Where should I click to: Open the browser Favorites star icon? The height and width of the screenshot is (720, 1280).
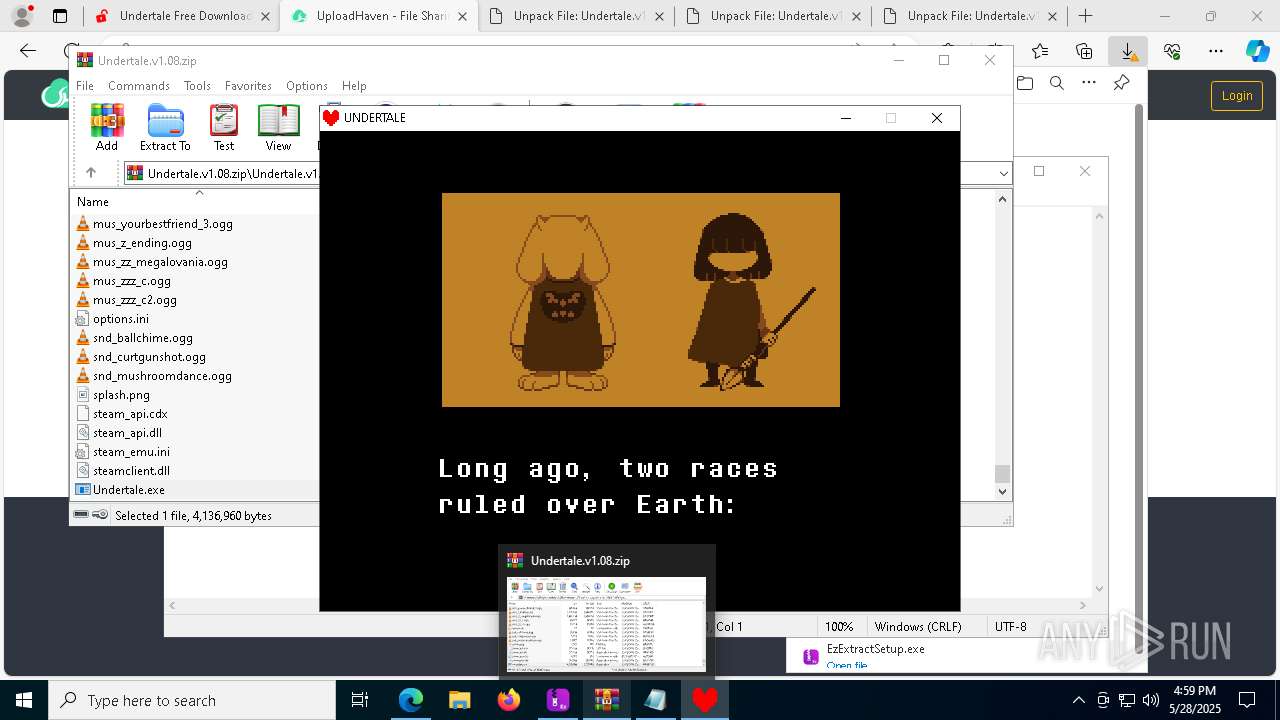pos(1040,51)
